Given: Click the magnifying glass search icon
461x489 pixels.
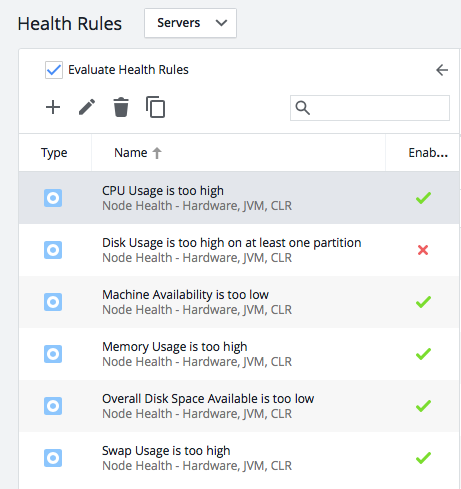Looking at the screenshot, I should (x=303, y=108).
